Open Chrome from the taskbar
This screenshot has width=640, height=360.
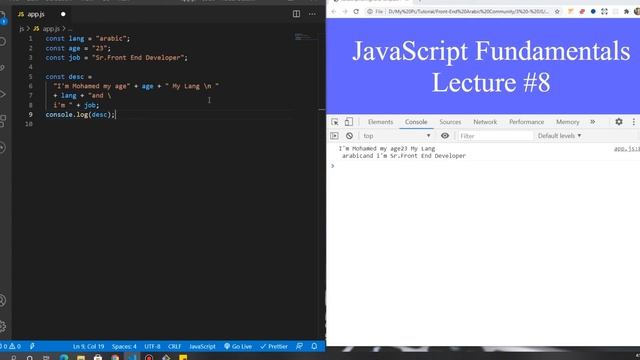(115, 357)
